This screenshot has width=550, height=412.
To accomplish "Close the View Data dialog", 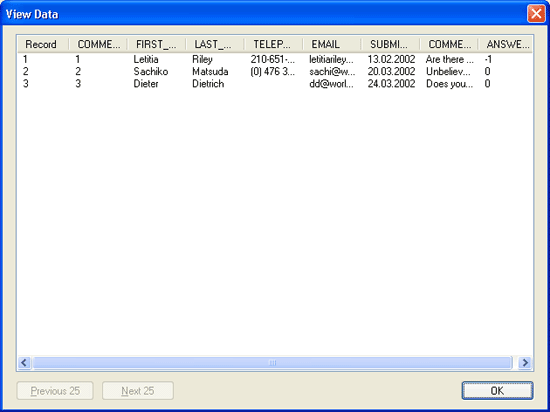I will coord(536,14).
